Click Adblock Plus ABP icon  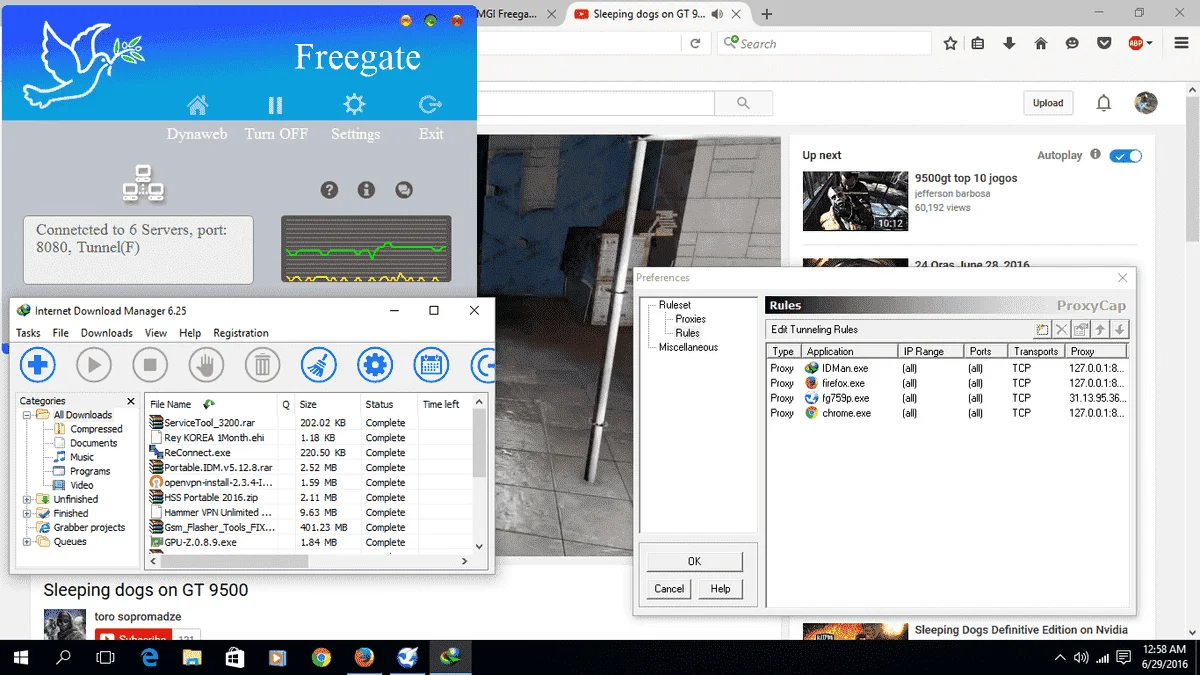pos(1135,43)
